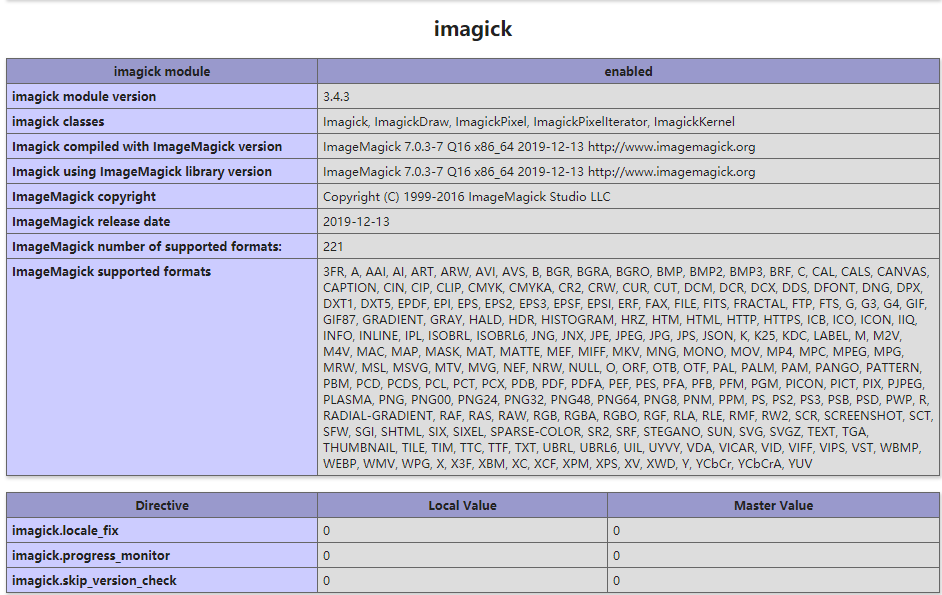Viewport: 942px width, 595px height.
Task: Click the imagemagick.org URL in compiled-with row
Action: [x=672, y=147]
